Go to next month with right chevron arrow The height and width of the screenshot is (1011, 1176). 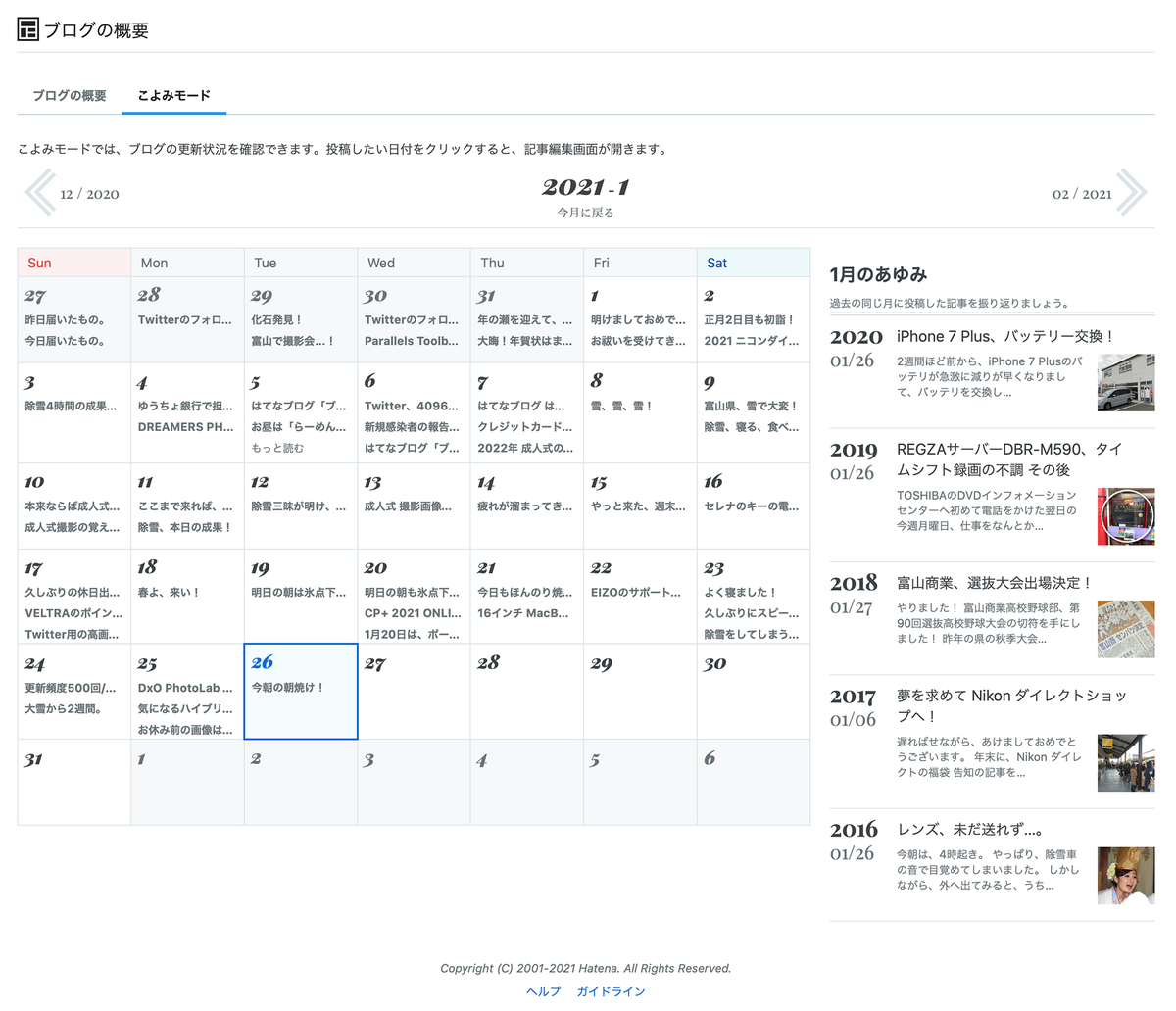pos(1131,192)
